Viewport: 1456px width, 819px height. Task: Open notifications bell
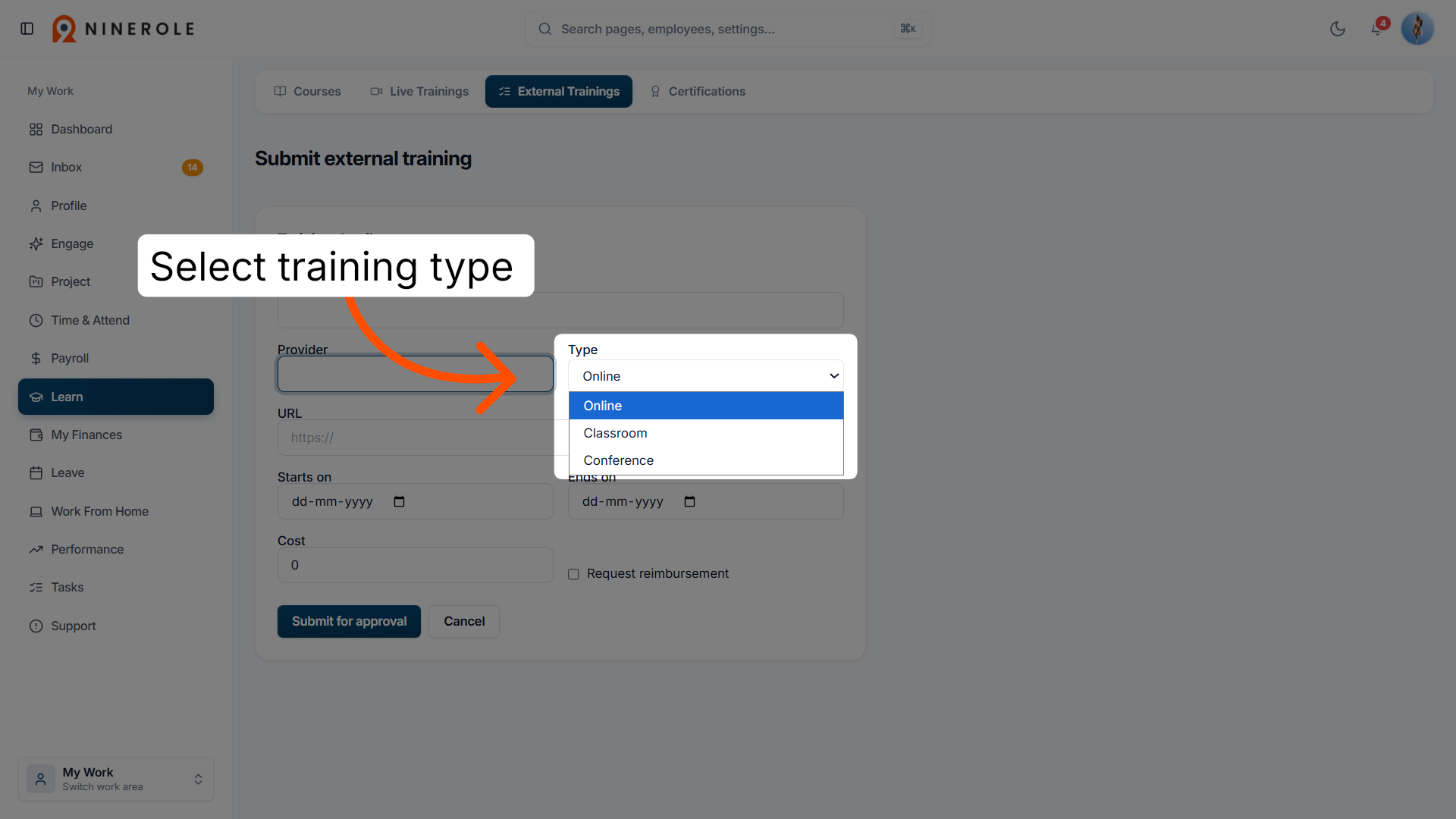[x=1377, y=29]
